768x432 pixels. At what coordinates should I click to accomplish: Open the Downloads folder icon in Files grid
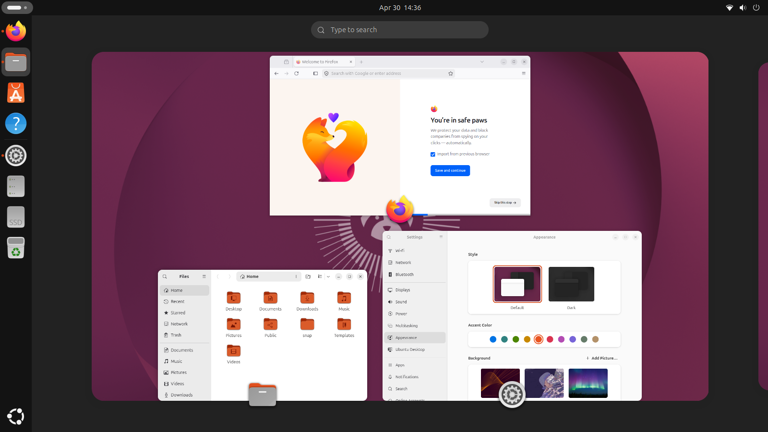point(307,301)
